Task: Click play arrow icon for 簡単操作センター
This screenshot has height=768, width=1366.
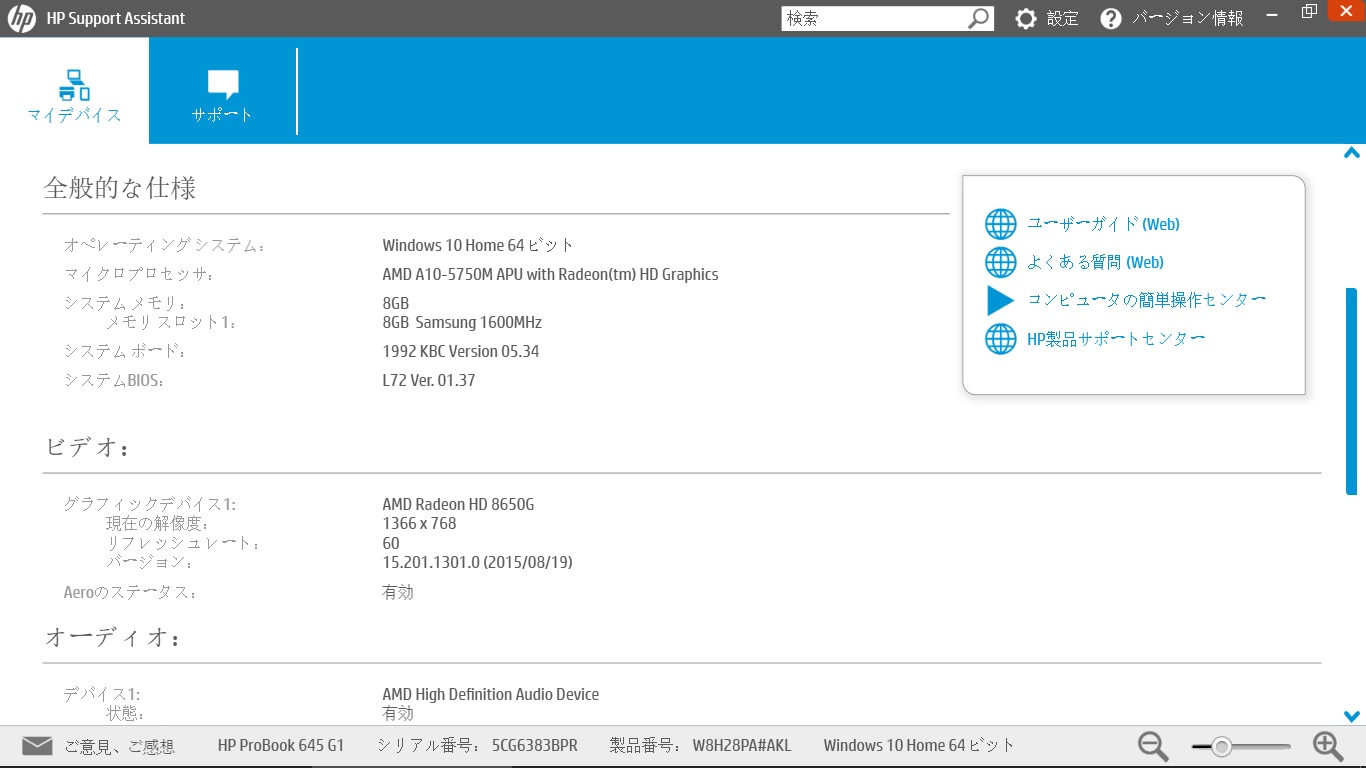Action: [x=1000, y=300]
